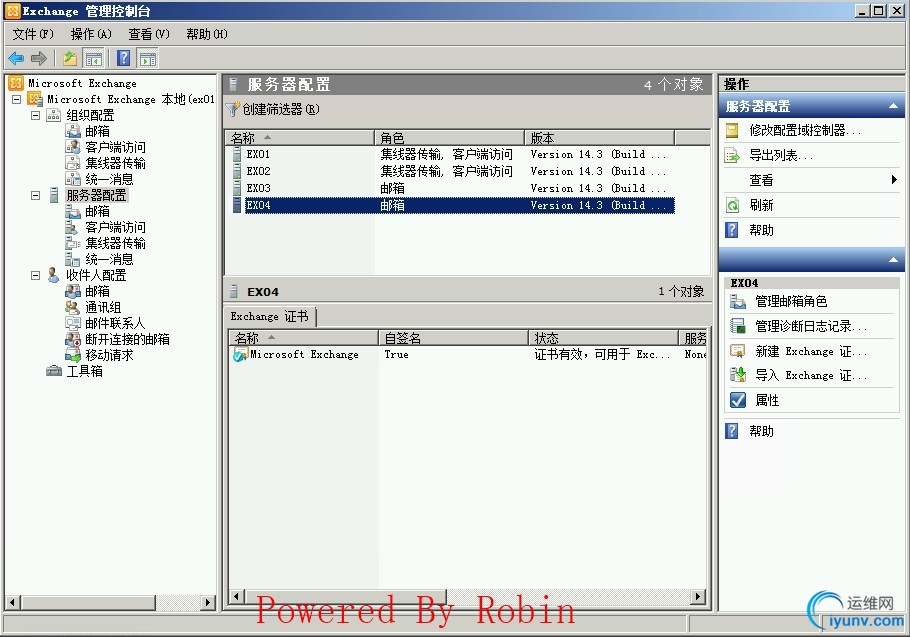The image size is (910, 637).
Task: Click the Up one level toolbar icon
Action: tap(70, 58)
